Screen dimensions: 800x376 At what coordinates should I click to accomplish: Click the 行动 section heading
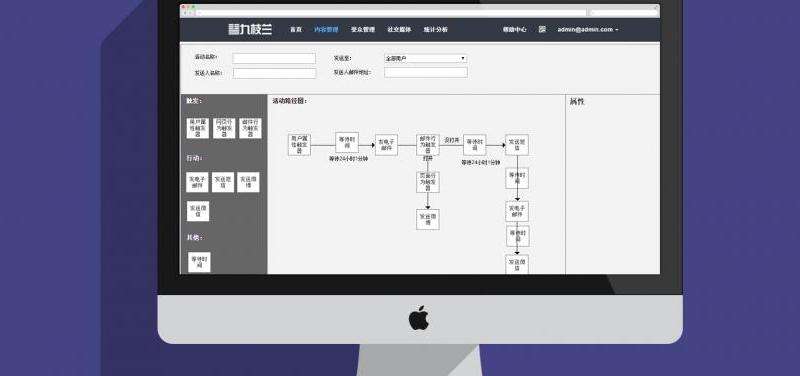pos(194,159)
